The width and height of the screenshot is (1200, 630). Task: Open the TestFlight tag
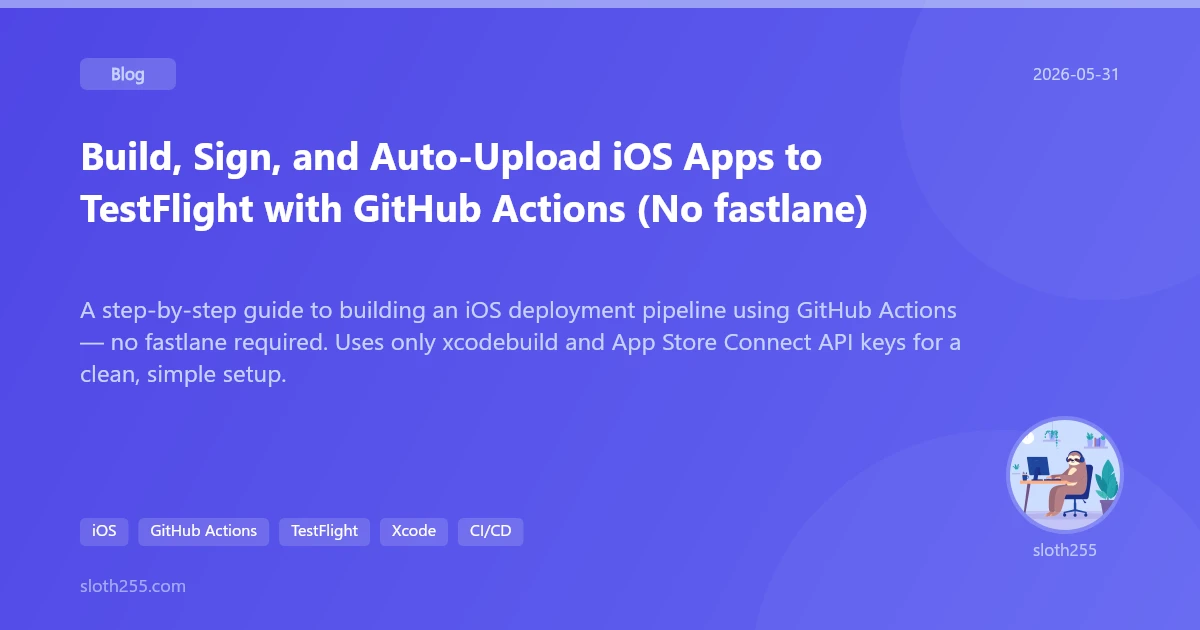[324, 531]
